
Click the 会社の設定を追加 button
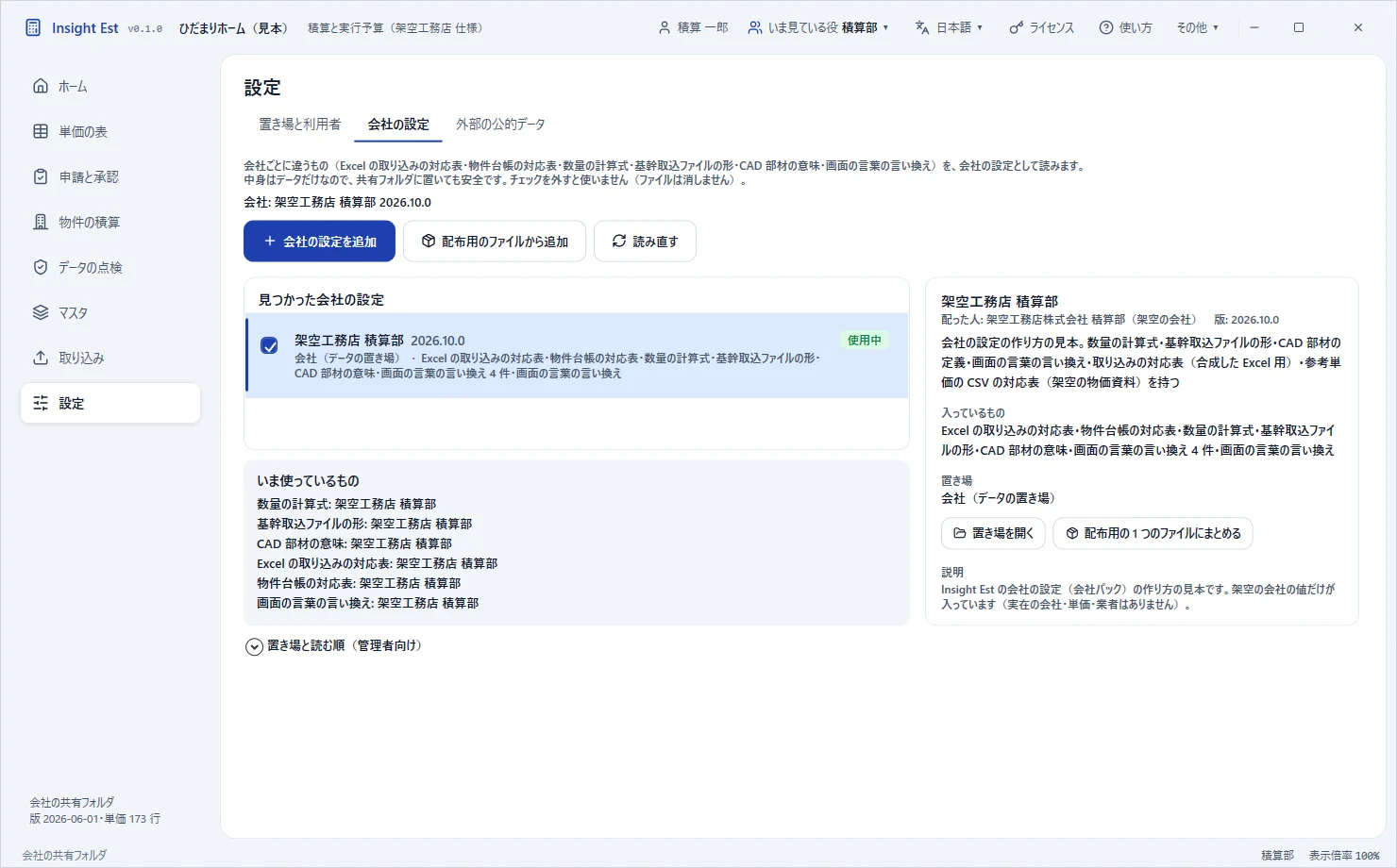point(319,241)
